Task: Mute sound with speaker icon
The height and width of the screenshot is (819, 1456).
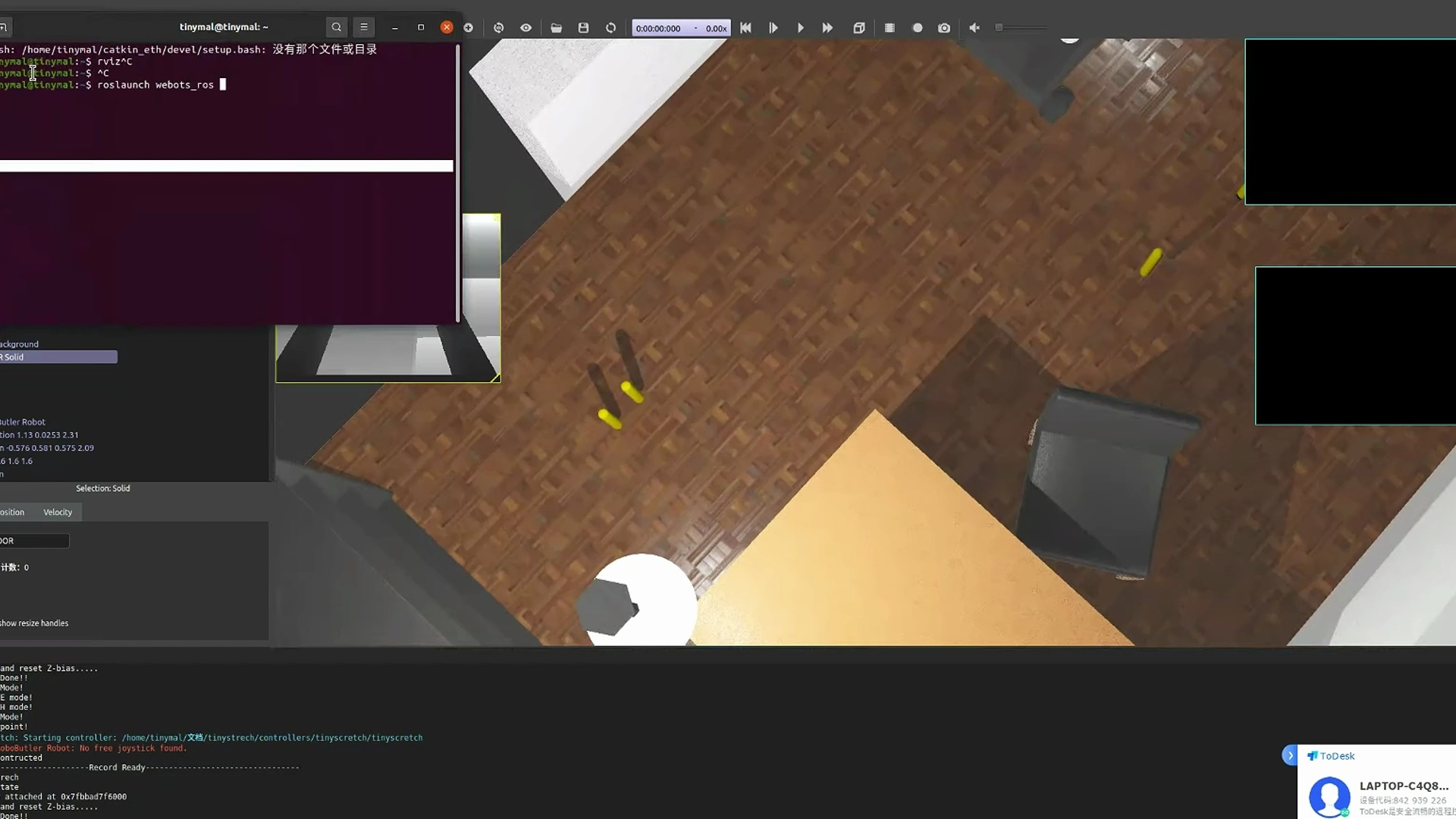Action: [974, 28]
